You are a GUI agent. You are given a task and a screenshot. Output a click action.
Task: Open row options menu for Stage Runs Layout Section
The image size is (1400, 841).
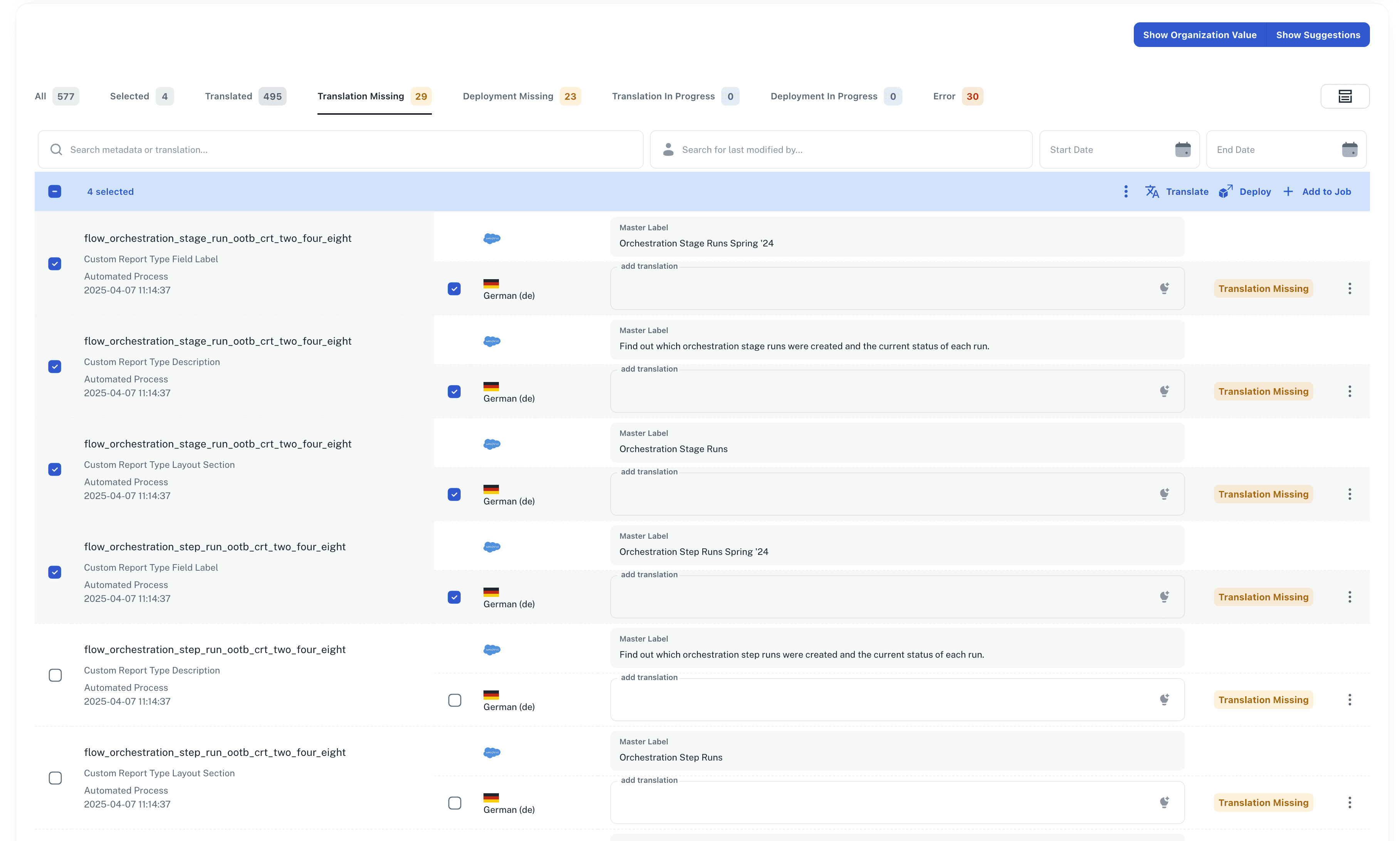pyautogui.click(x=1350, y=494)
